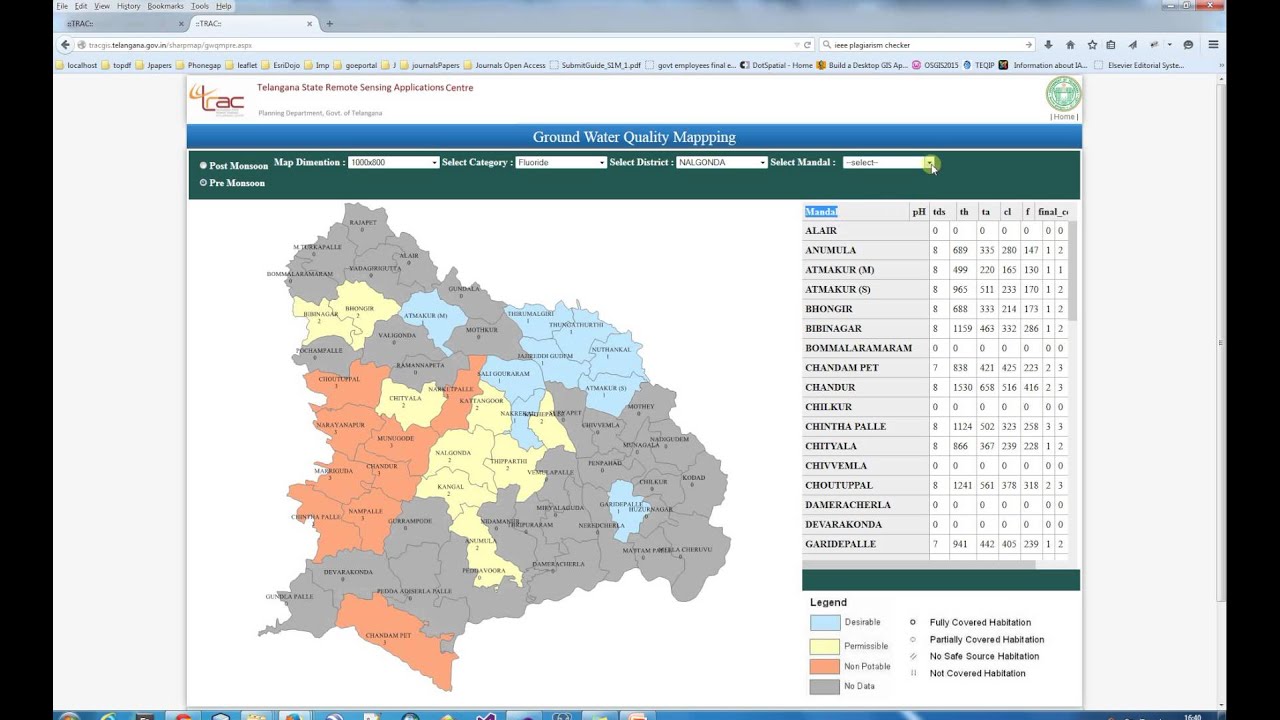1280x720 pixels.
Task: Open DotSpatial - Home bookmark
Action: tap(777, 66)
